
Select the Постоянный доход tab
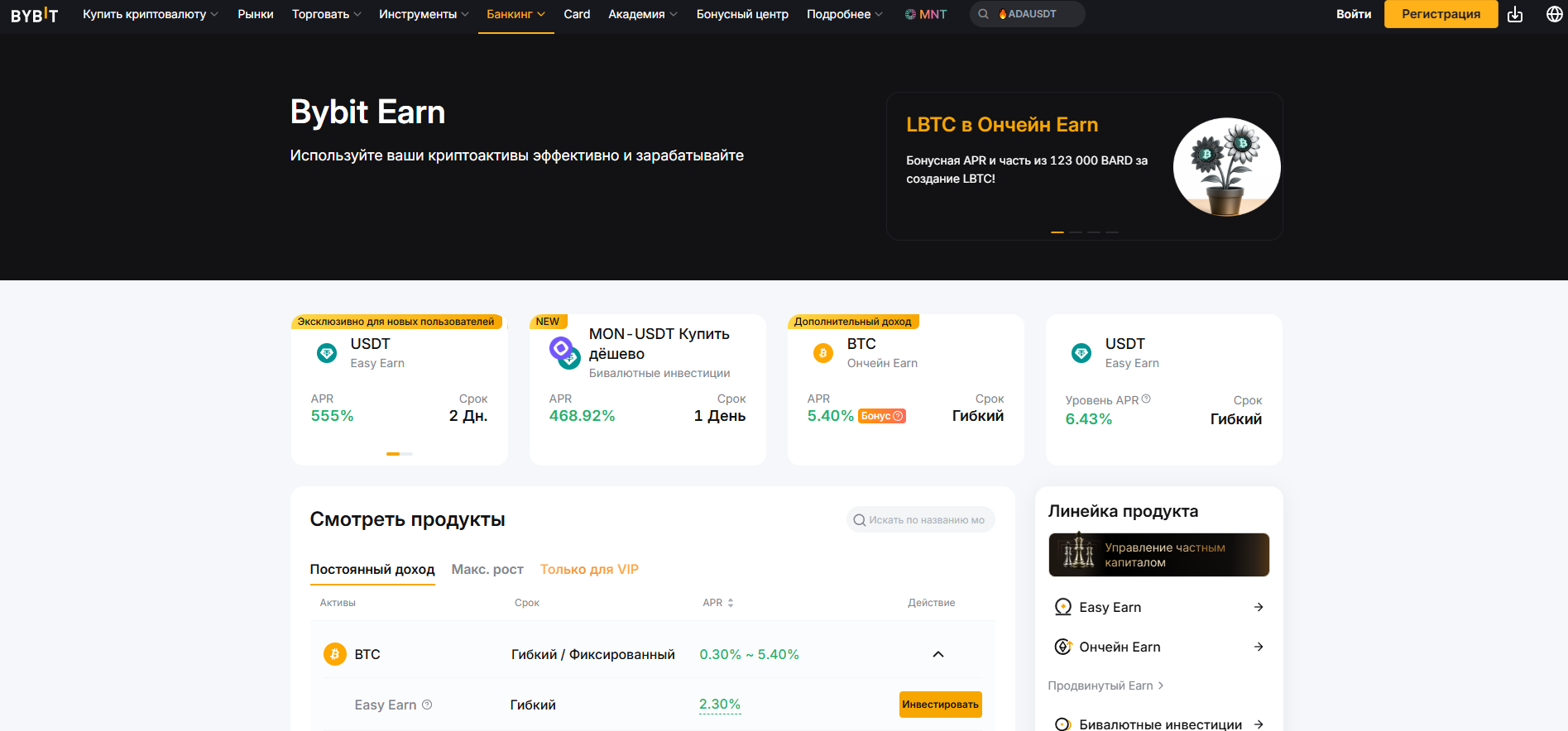click(372, 569)
